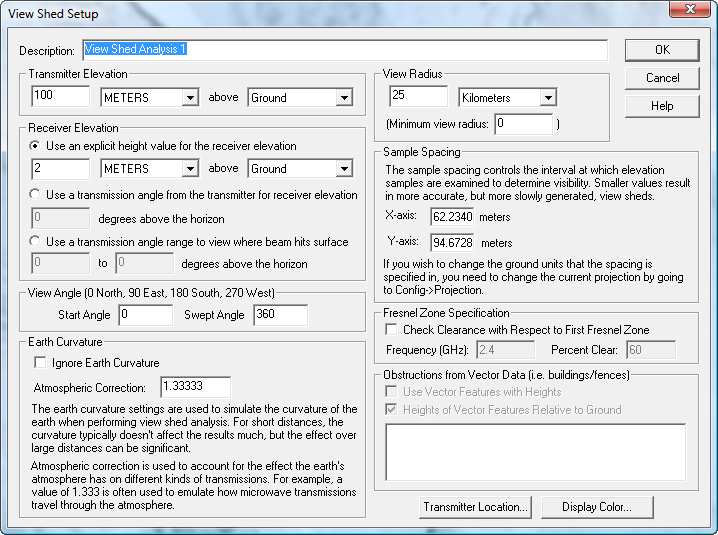
Task: Enable Ignore Earth Curvature checkbox
Action: coord(40,363)
